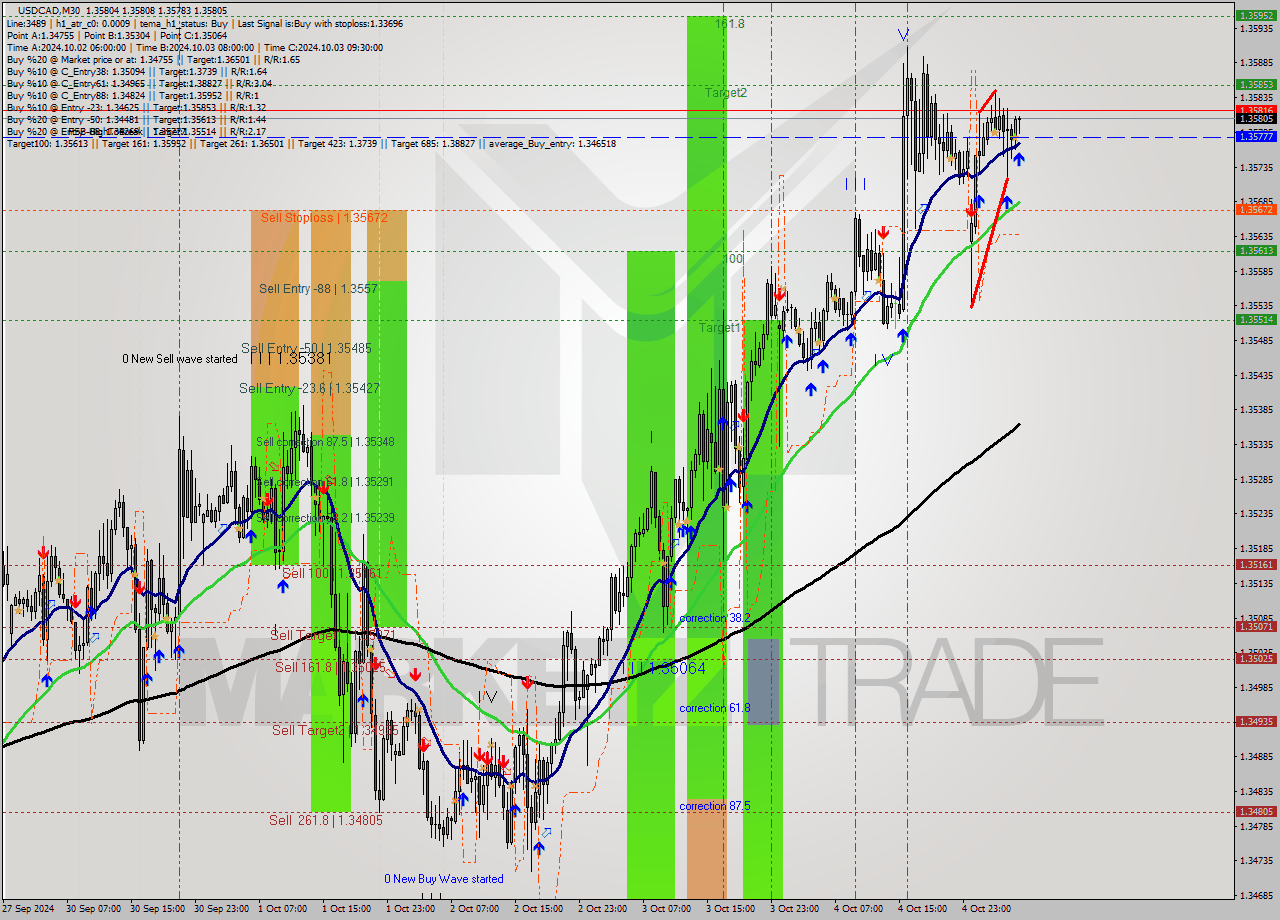Click the orange 1.35672 price label
This screenshot has height=920, width=1280.
coord(1256,210)
